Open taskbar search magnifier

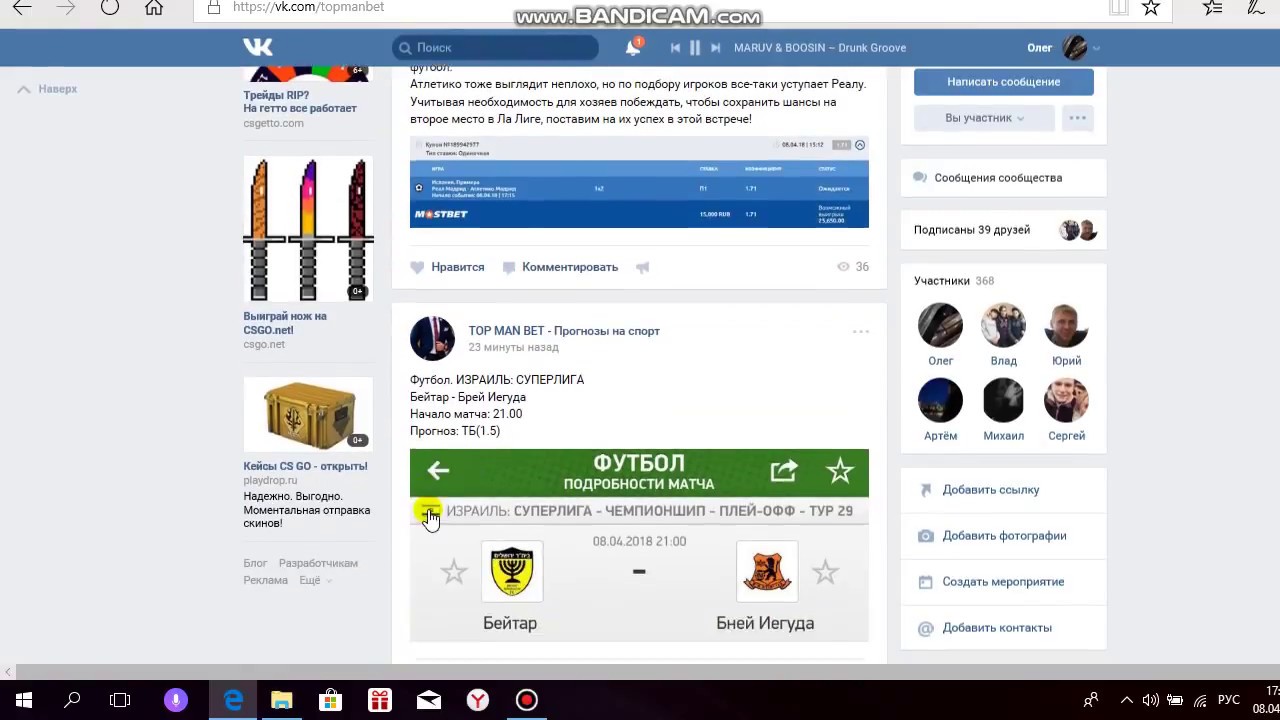[x=72, y=700]
